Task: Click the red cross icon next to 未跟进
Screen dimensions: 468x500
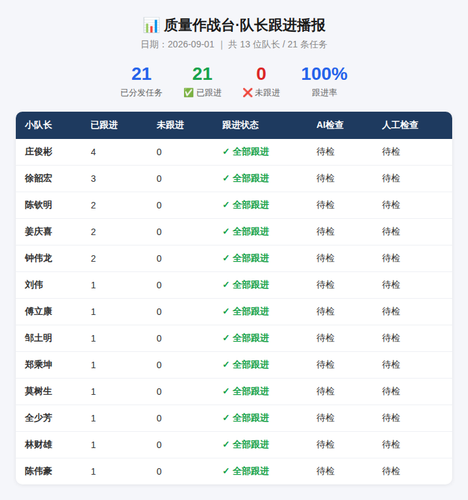Action: [247, 93]
